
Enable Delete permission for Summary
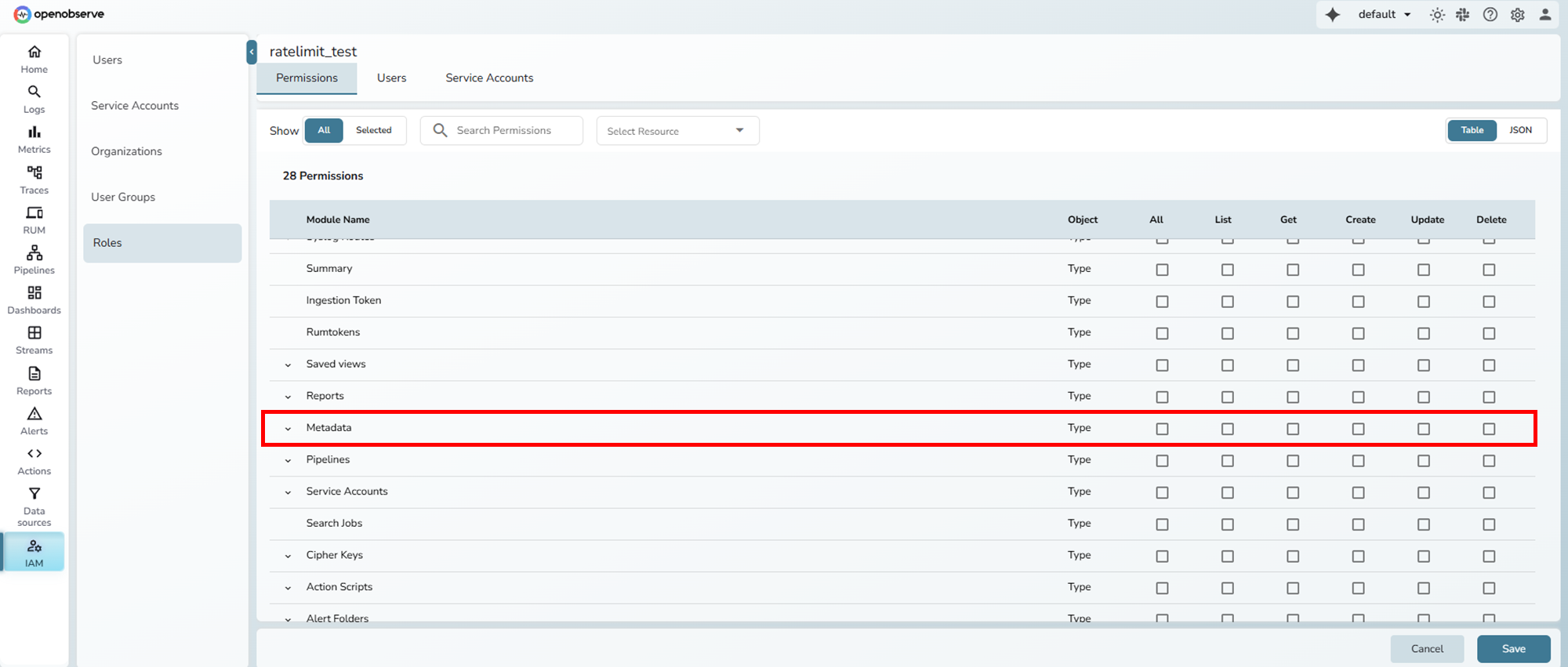(x=1488, y=270)
